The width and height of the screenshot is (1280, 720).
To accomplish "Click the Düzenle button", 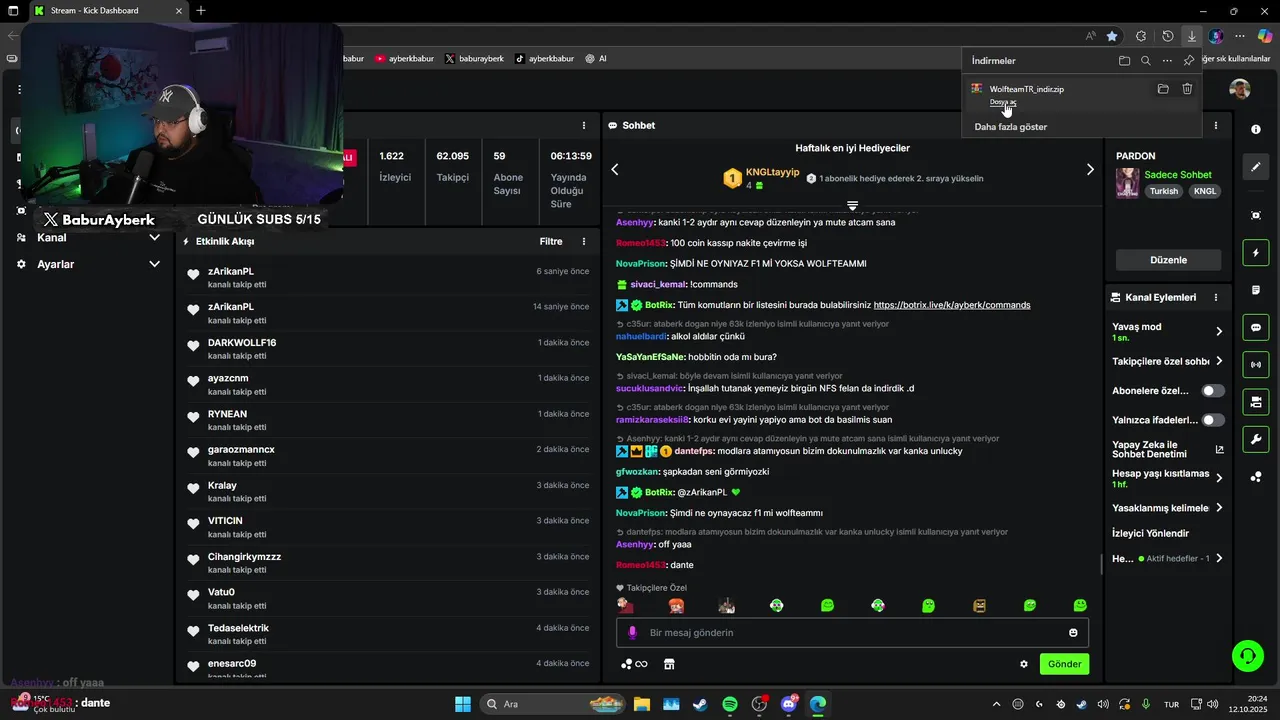I will [1168, 260].
